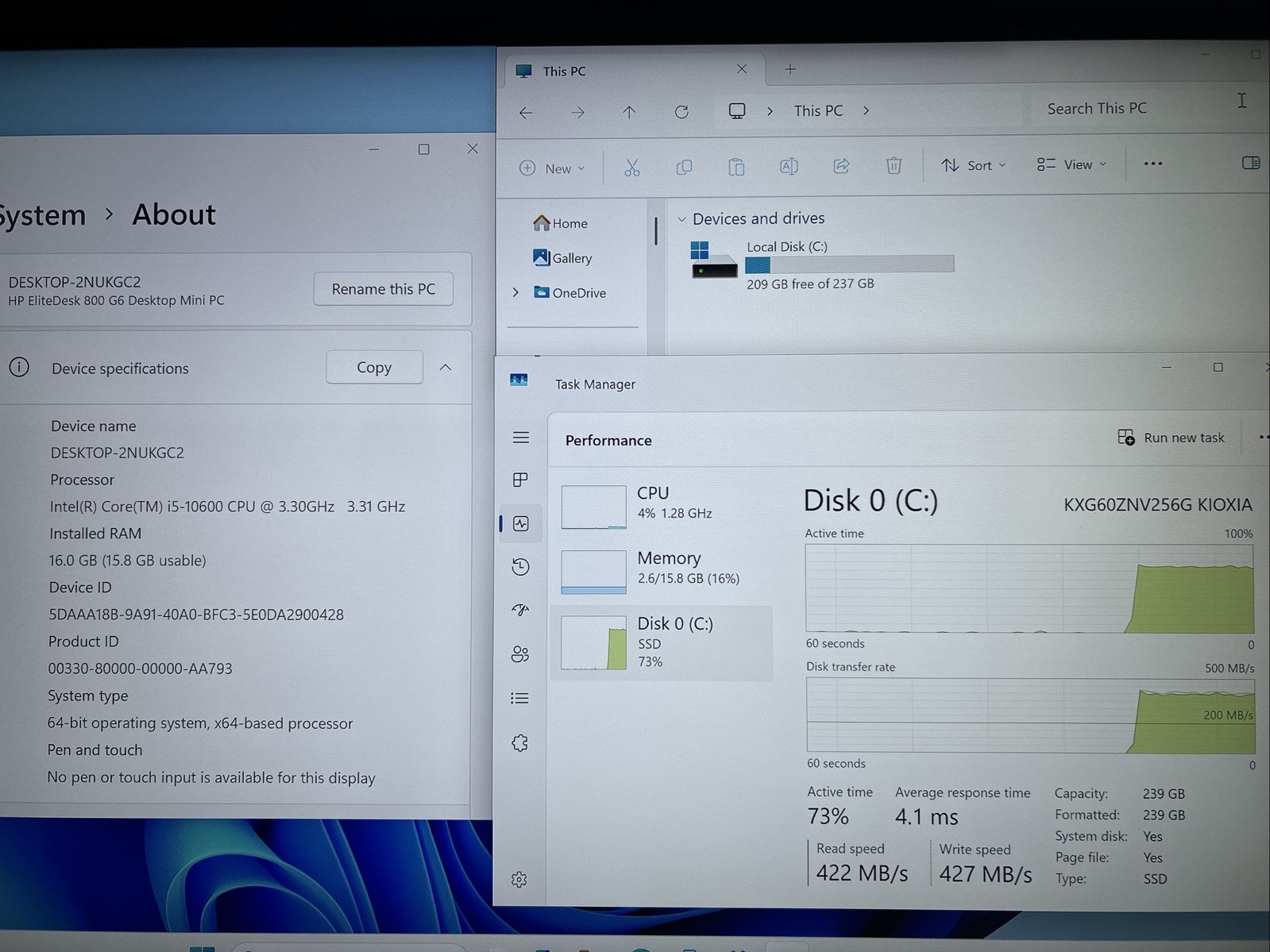Viewport: 1270px width, 952px height.
Task: Open Task Manager hamburger navigation menu
Action: [521, 437]
